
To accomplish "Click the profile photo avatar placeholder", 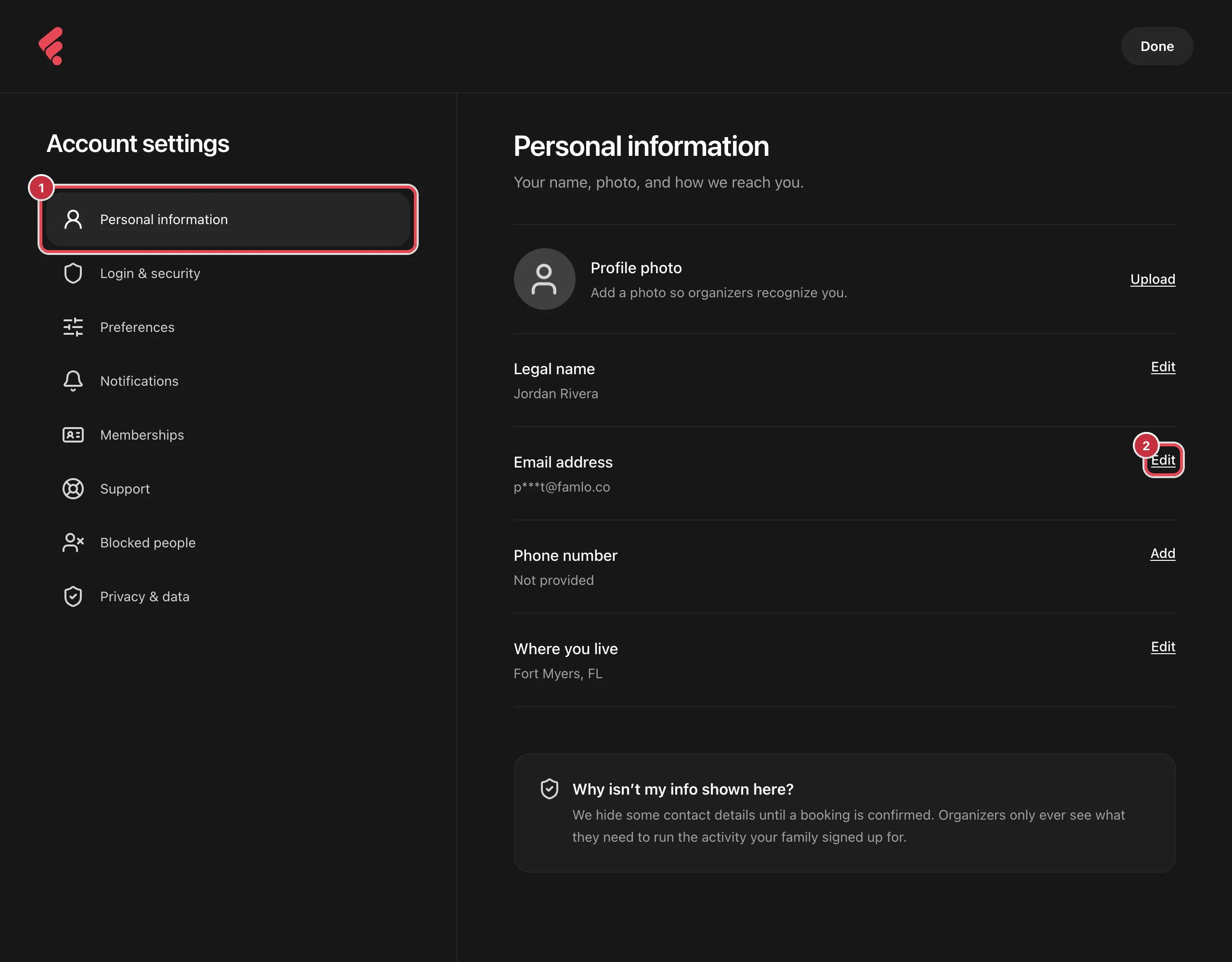I will click(x=544, y=279).
